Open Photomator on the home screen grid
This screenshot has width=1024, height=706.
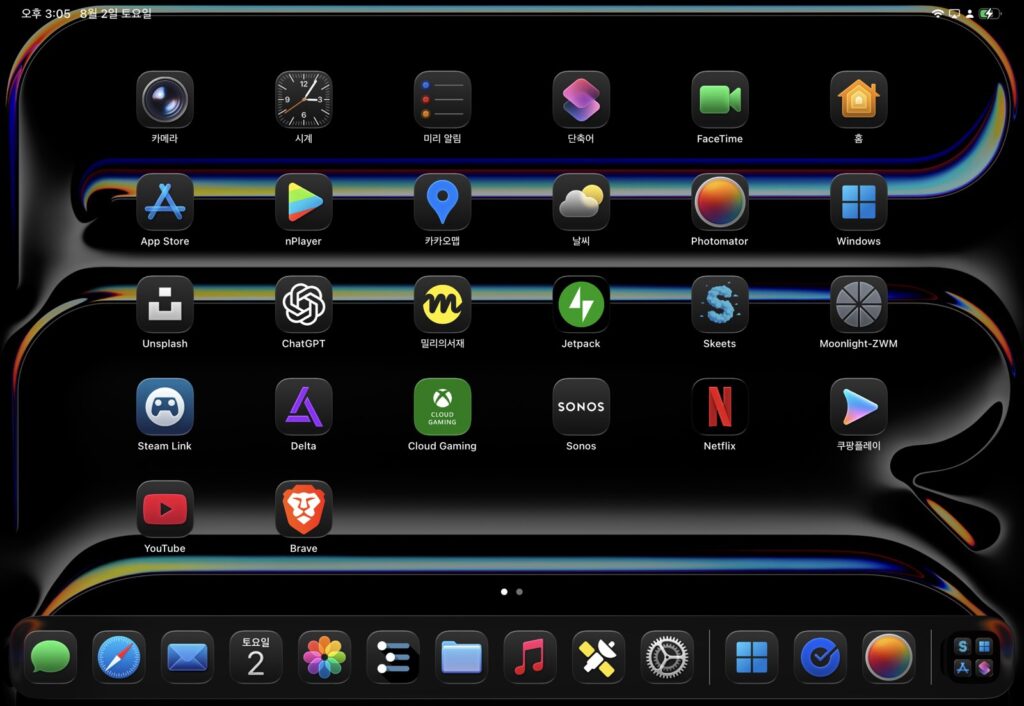click(x=720, y=202)
